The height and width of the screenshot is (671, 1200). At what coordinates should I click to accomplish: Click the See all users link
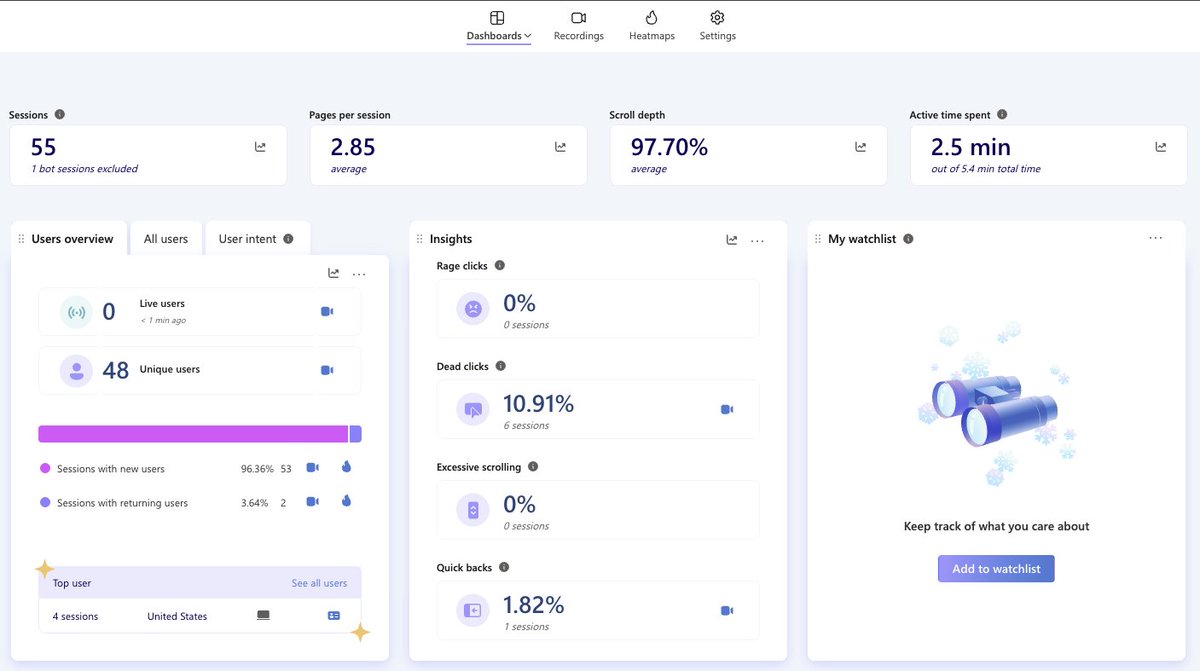[319, 583]
